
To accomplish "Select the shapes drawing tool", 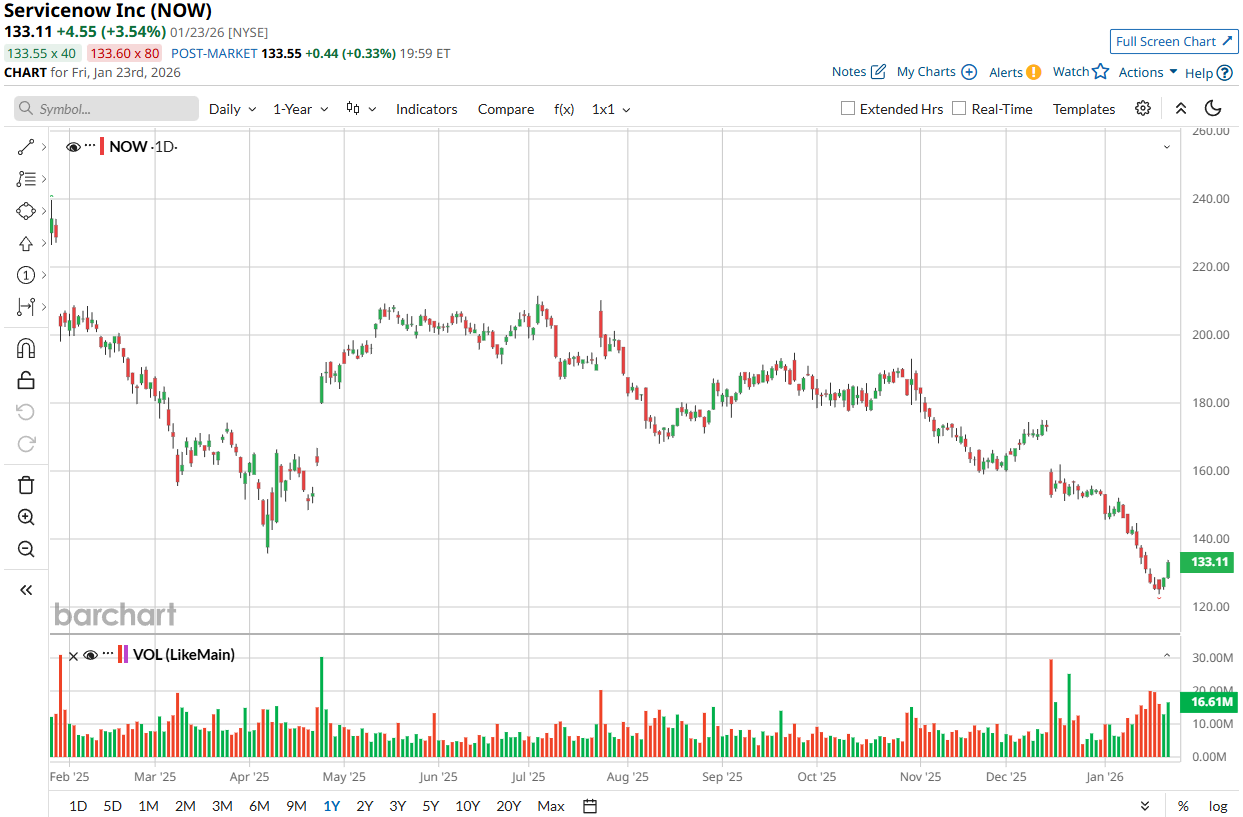I will (26, 211).
